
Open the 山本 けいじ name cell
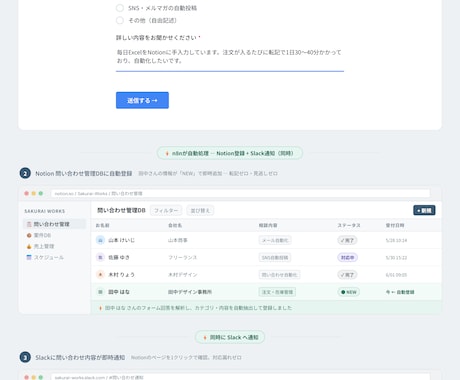pyautogui.click(x=121, y=240)
